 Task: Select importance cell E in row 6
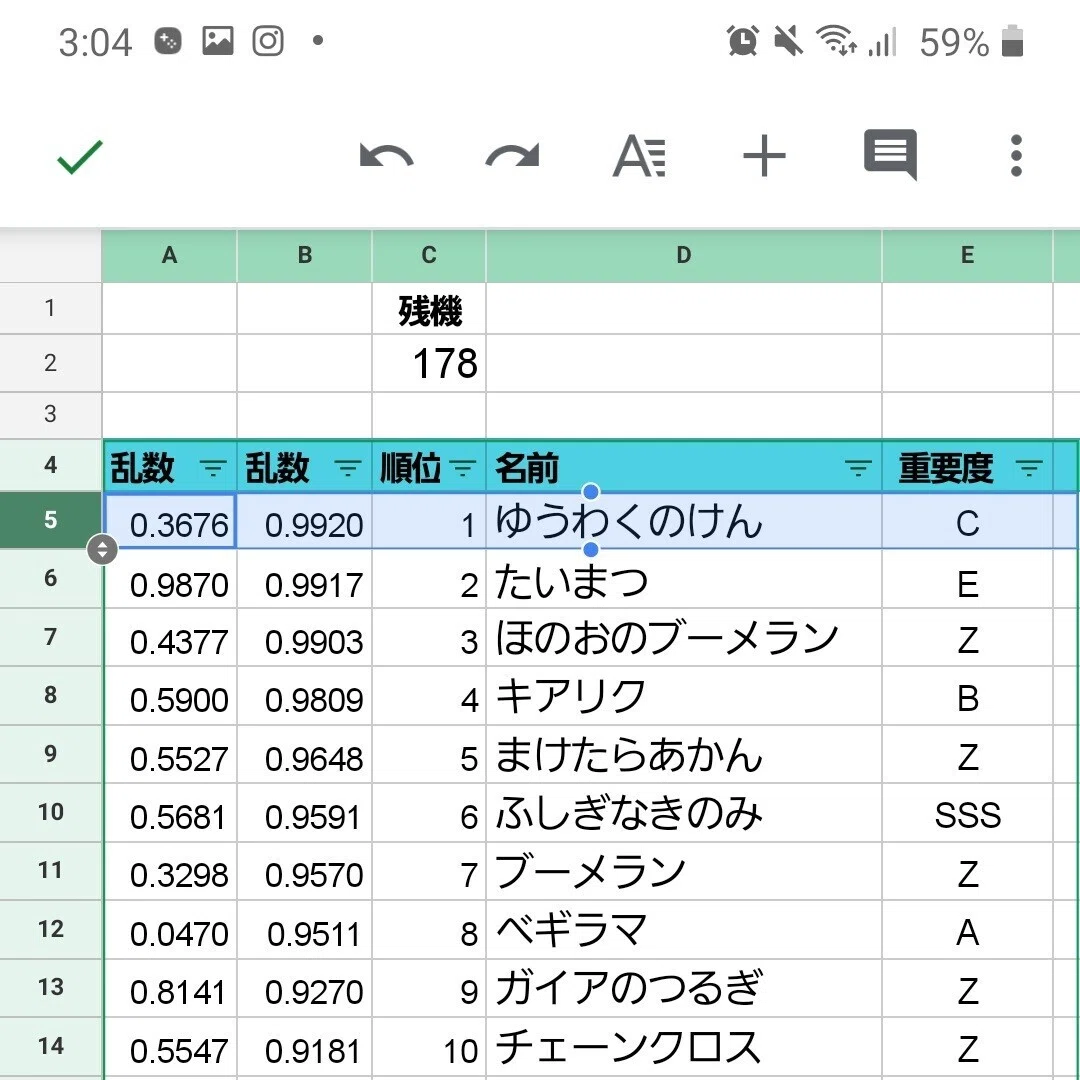click(967, 579)
